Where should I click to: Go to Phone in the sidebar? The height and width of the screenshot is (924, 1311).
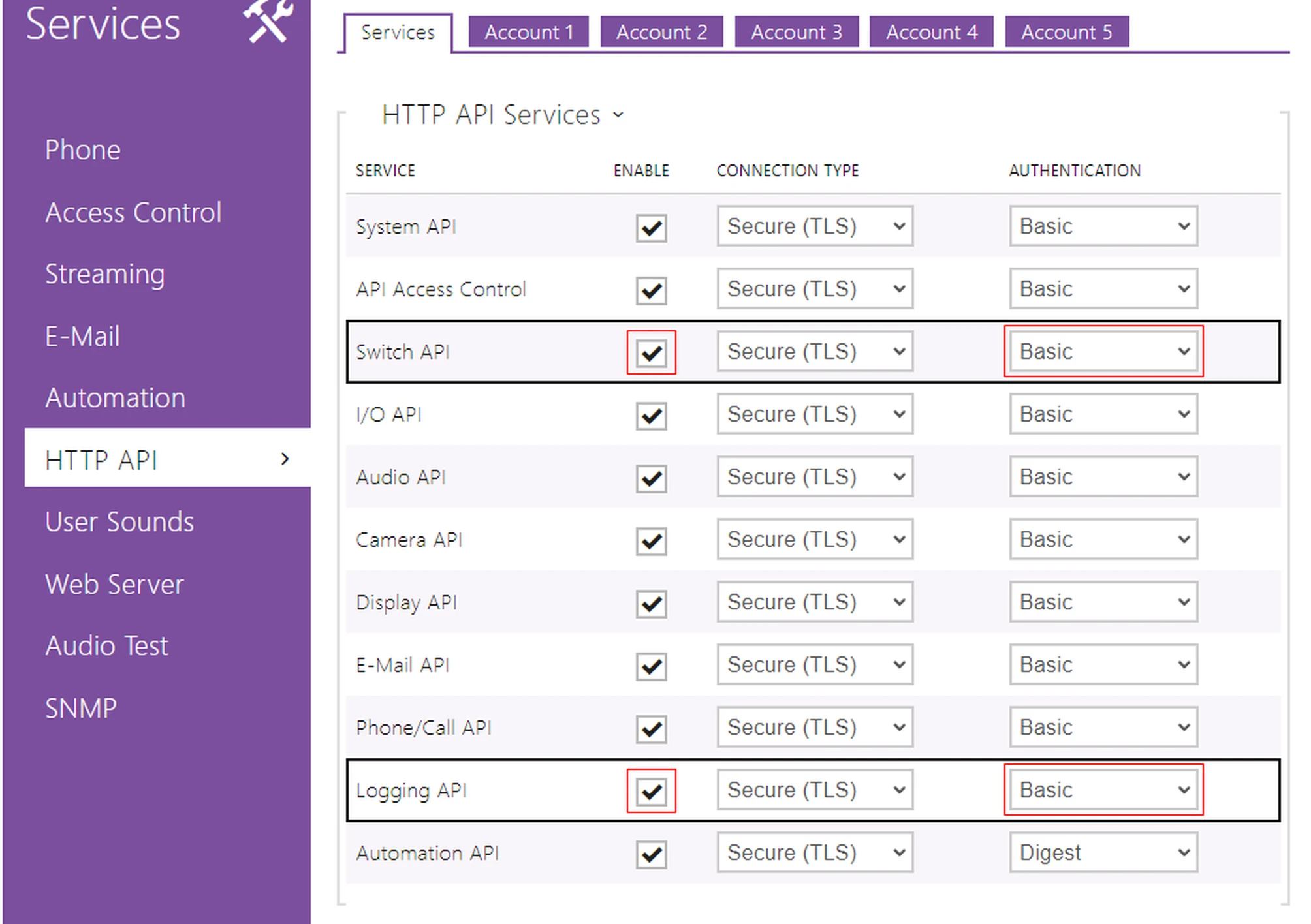(83, 150)
